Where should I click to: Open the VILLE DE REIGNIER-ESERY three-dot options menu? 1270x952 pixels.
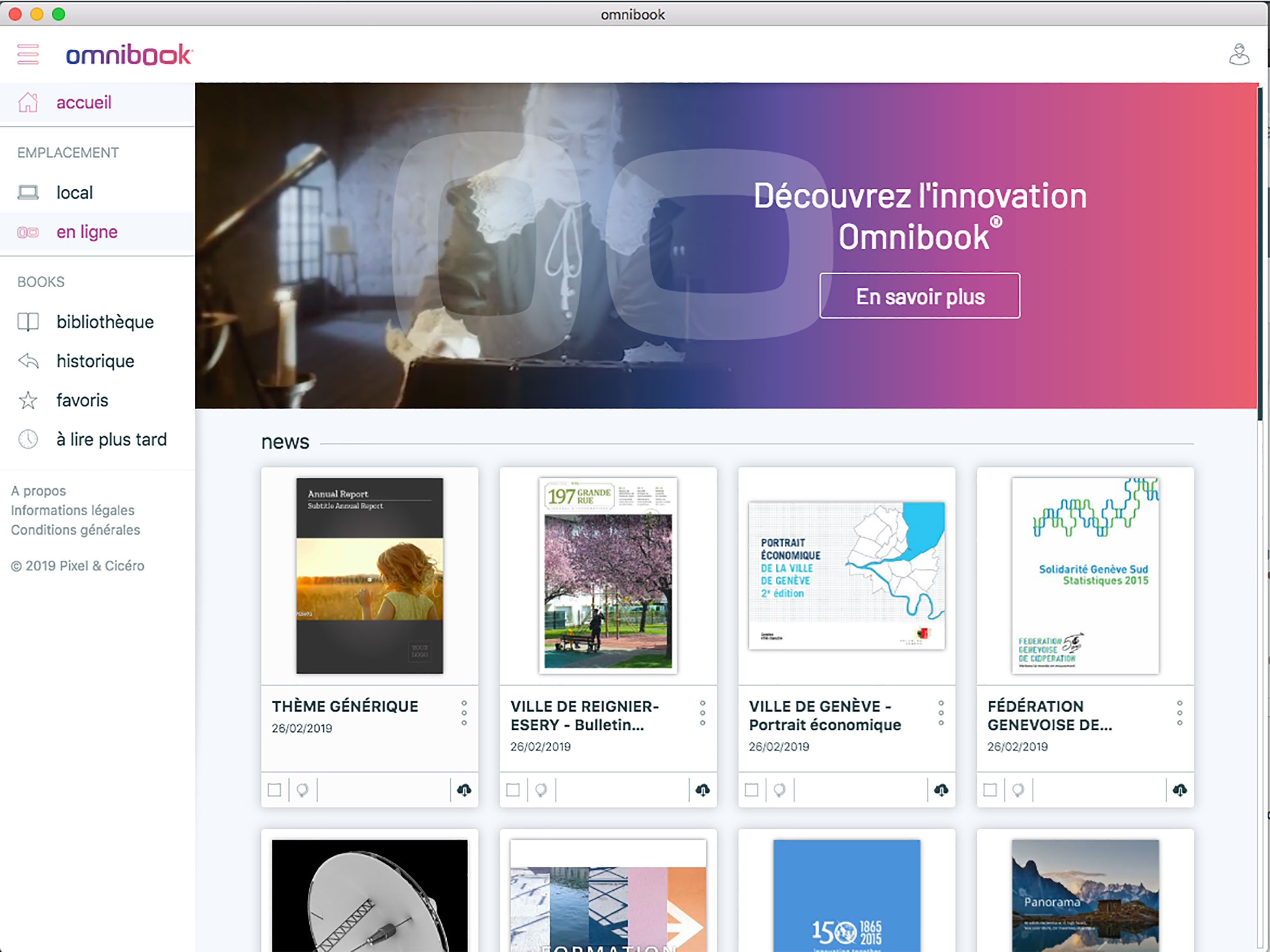click(702, 713)
